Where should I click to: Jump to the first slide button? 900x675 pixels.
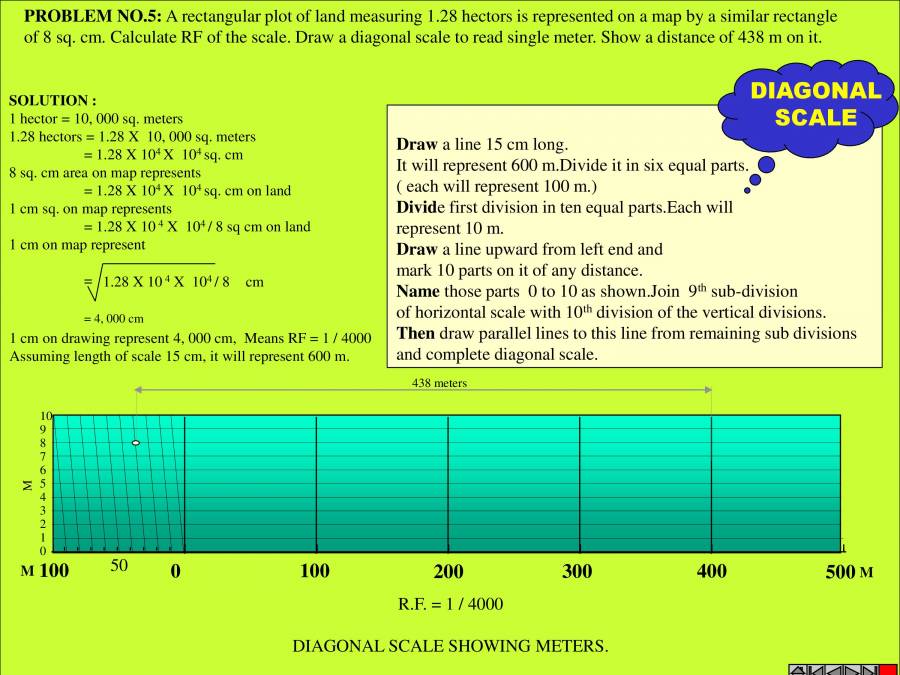[815, 670]
